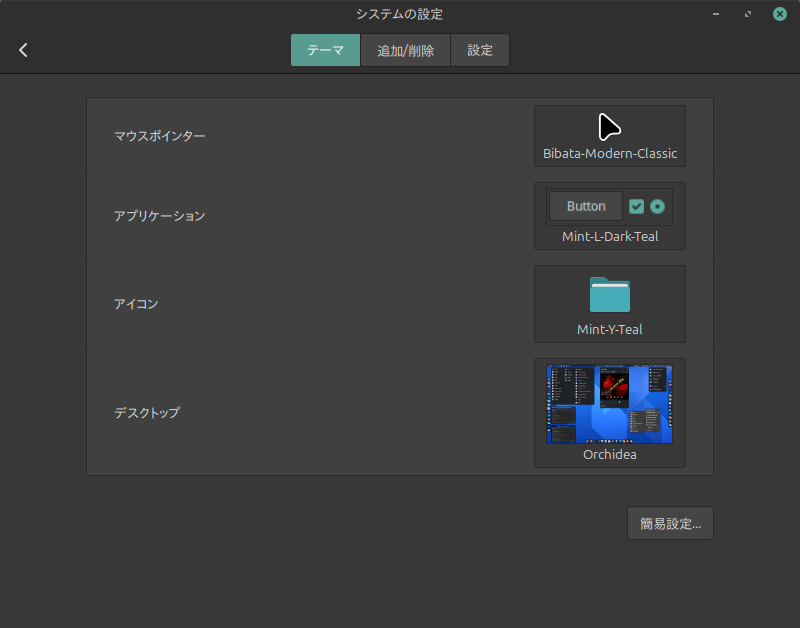
Task: Click the teal checkbox in application theme preview
Action: coord(636,206)
